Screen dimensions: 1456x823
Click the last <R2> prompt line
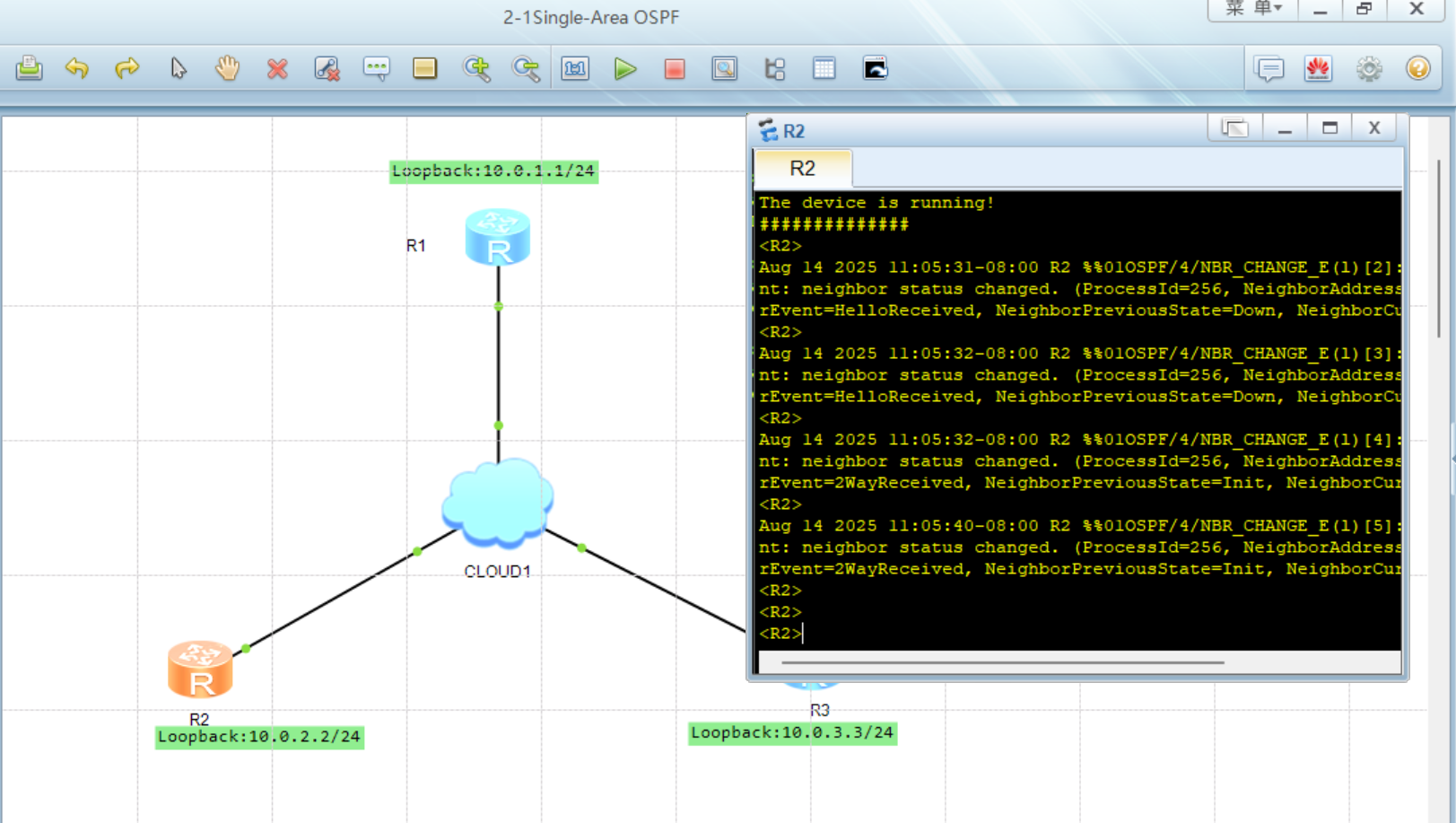pos(780,634)
